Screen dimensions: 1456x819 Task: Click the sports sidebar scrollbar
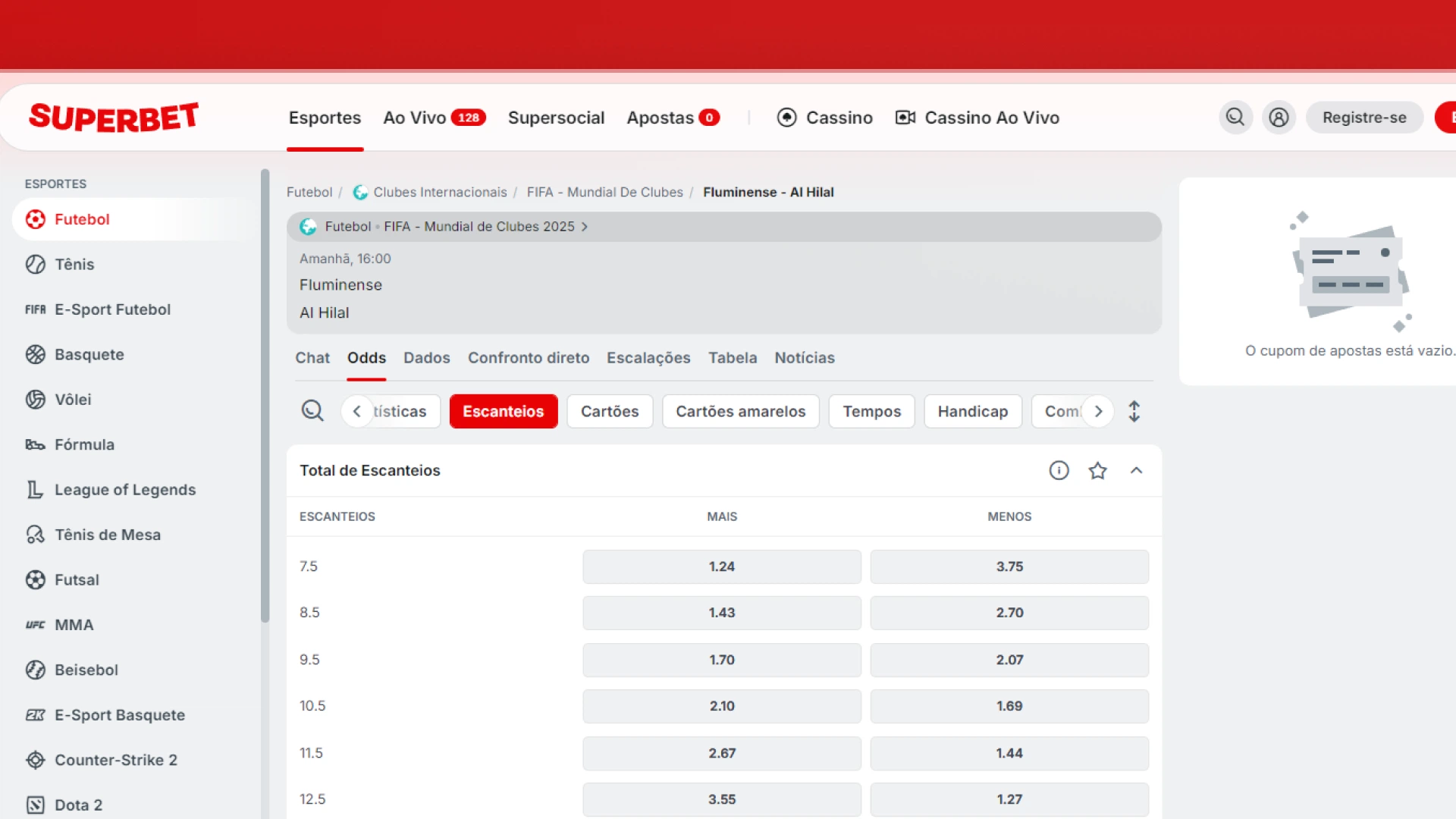(x=265, y=396)
